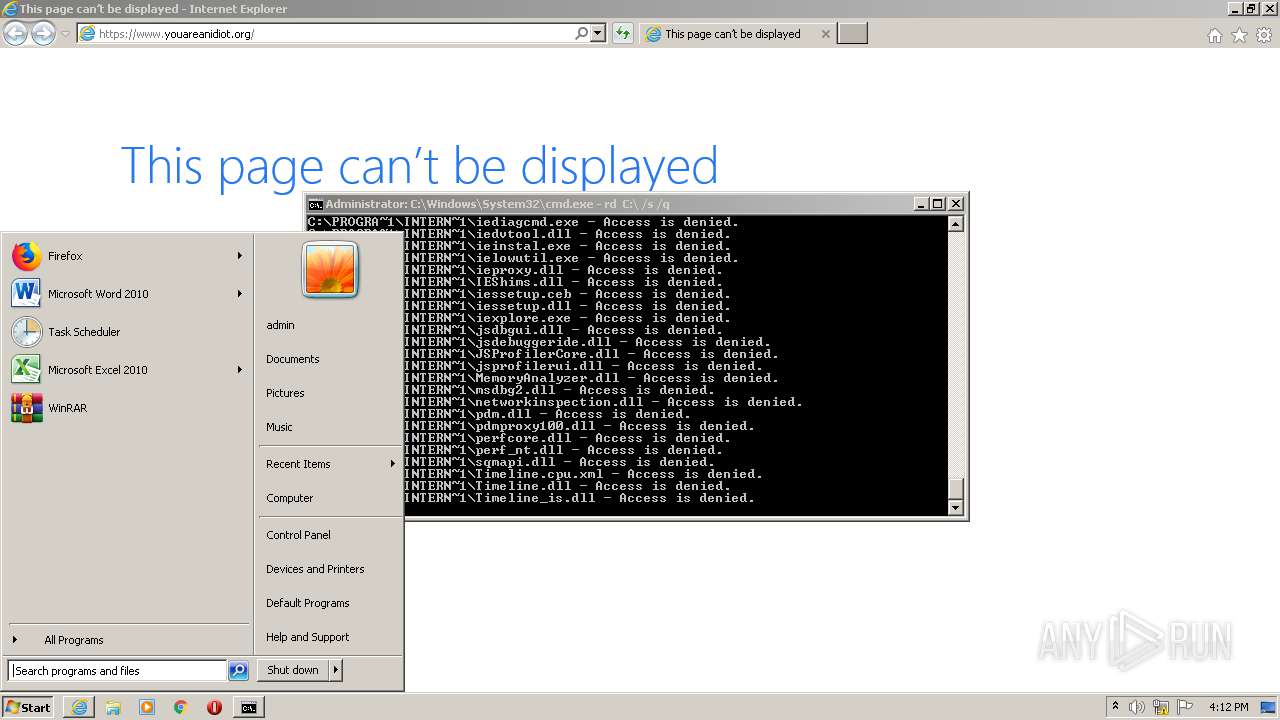The image size is (1280, 720).
Task: Click the search icon in address bar
Action: (581, 33)
